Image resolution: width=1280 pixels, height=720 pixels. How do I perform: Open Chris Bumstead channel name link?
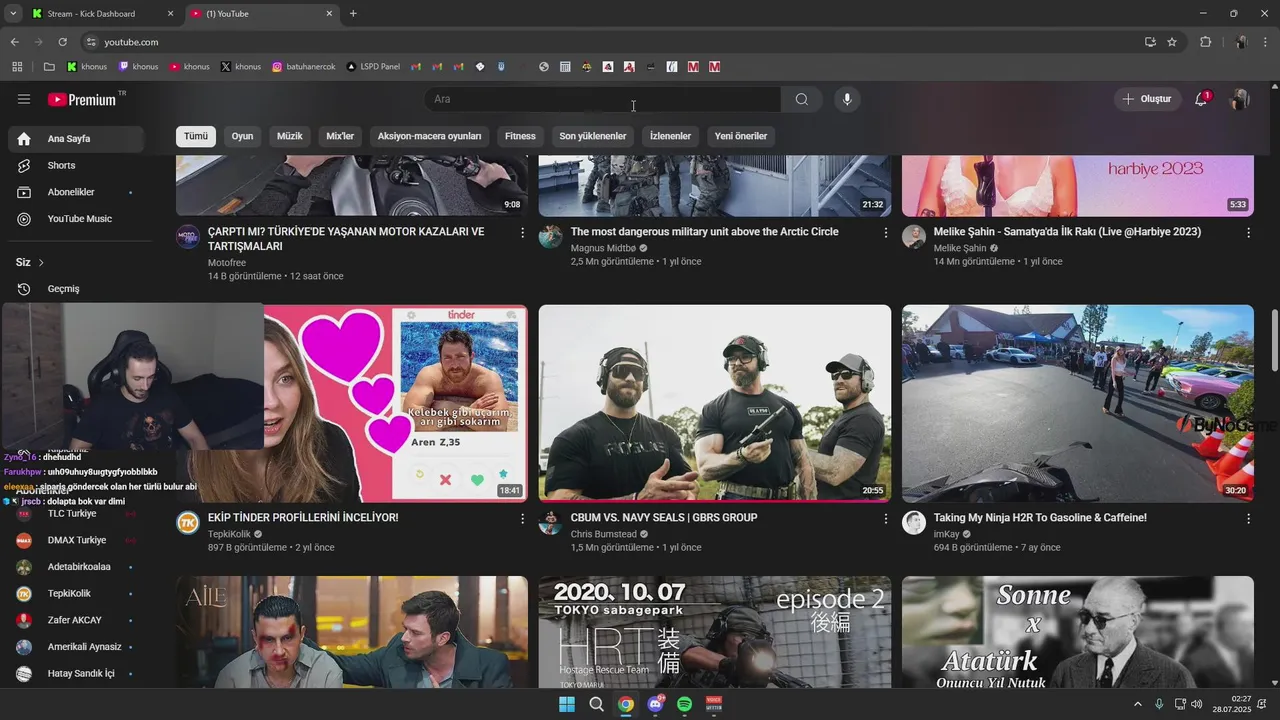pyautogui.click(x=603, y=534)
